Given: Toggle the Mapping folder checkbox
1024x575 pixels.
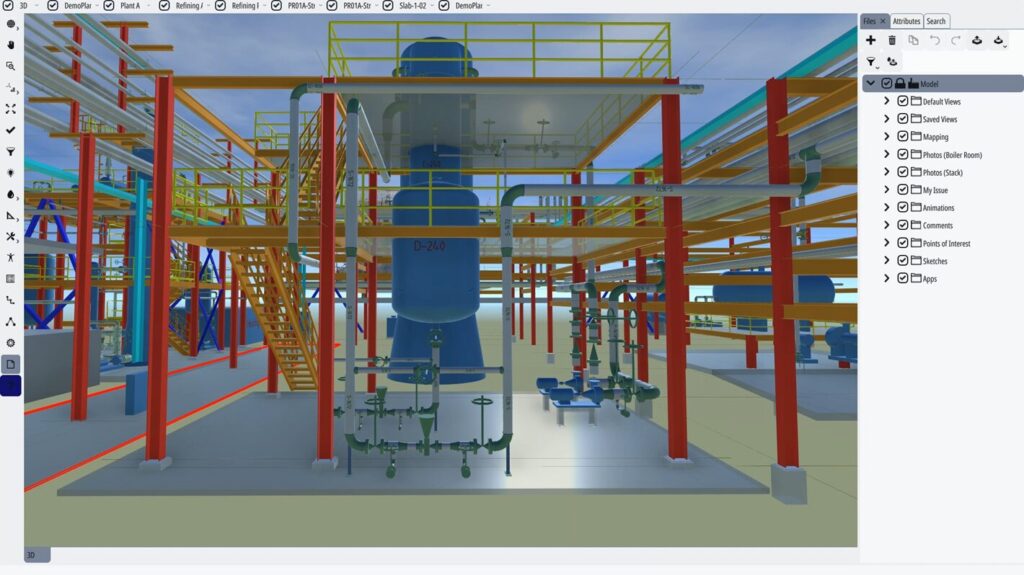Looking at the screenshot, I should [x=903, y=137].
